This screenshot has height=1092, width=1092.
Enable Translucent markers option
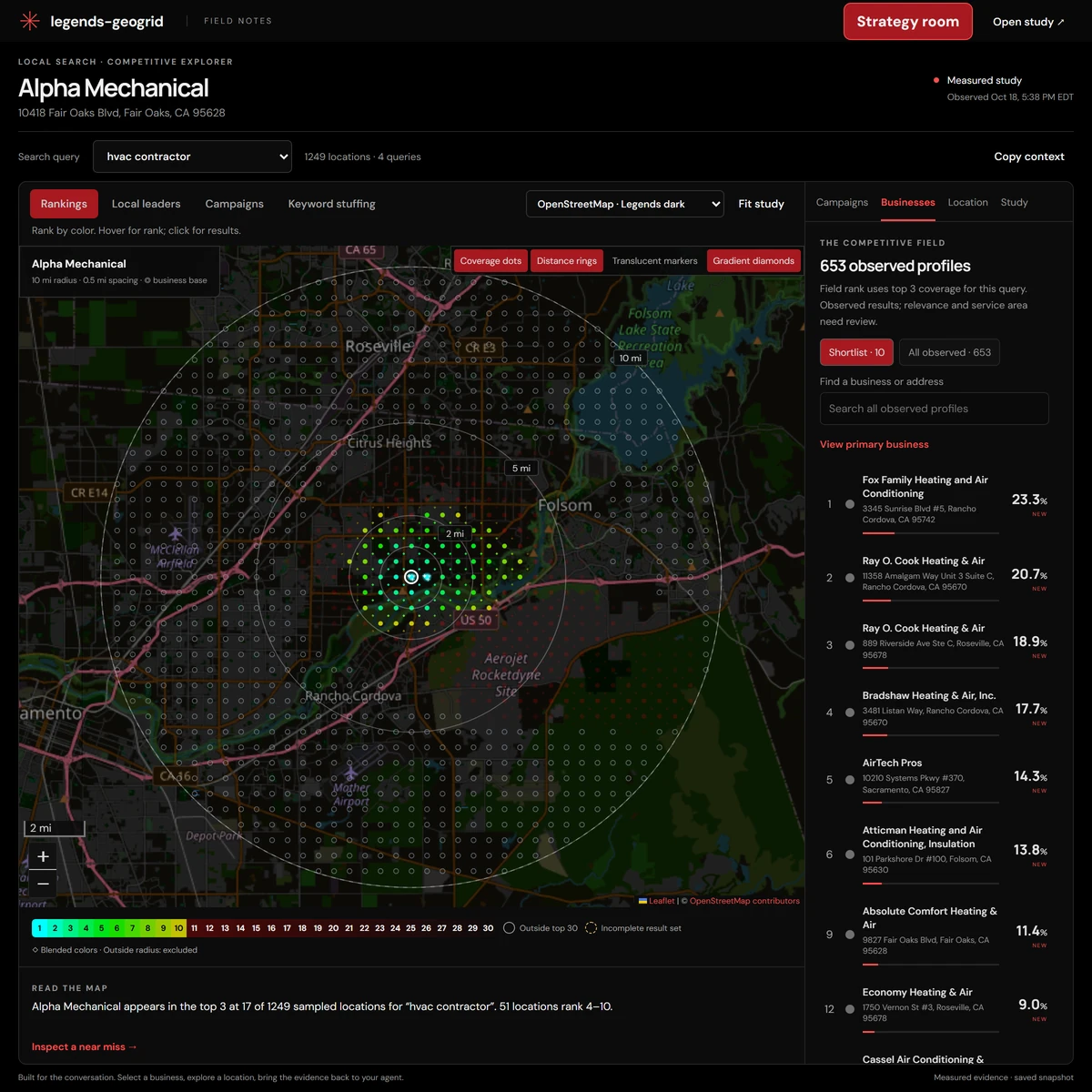click(x=654, y=261)
